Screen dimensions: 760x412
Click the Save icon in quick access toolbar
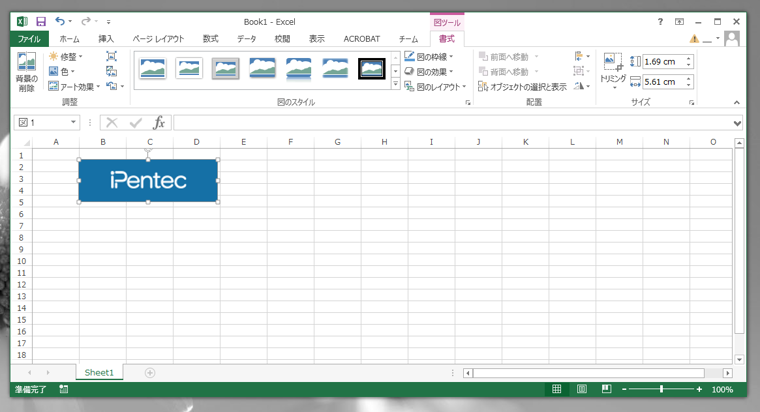click(x=41, y=21)
